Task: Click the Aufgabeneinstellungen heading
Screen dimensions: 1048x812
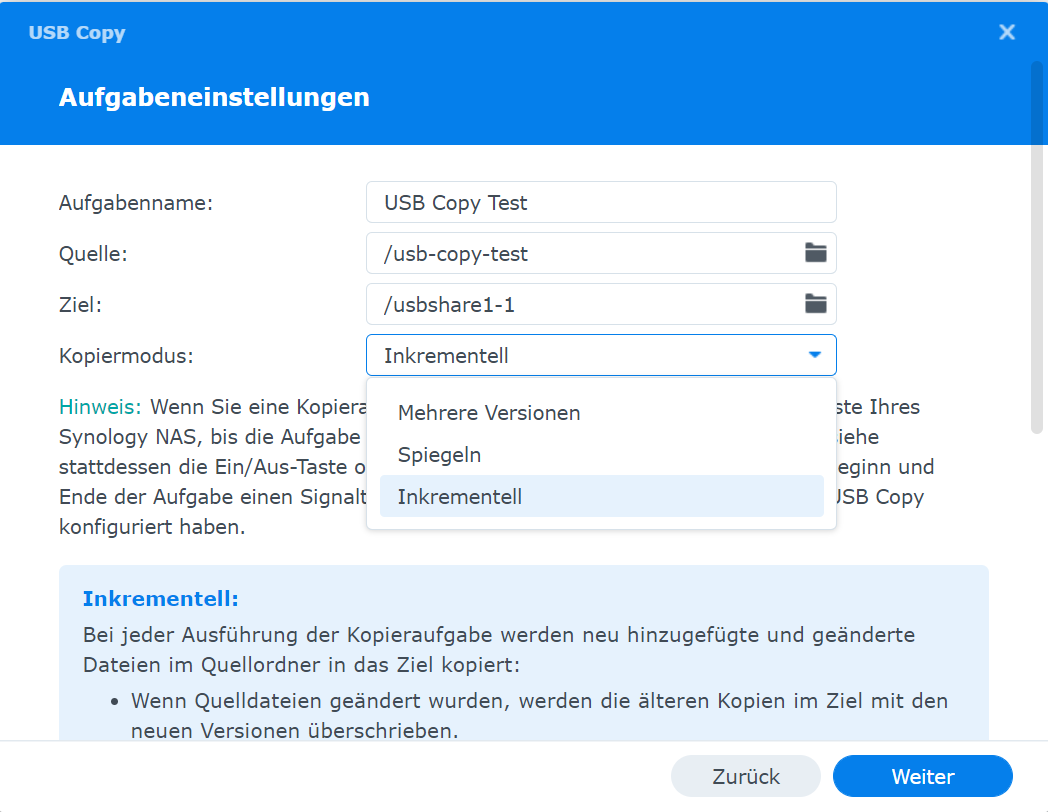Action: click(x=213, y=97)
